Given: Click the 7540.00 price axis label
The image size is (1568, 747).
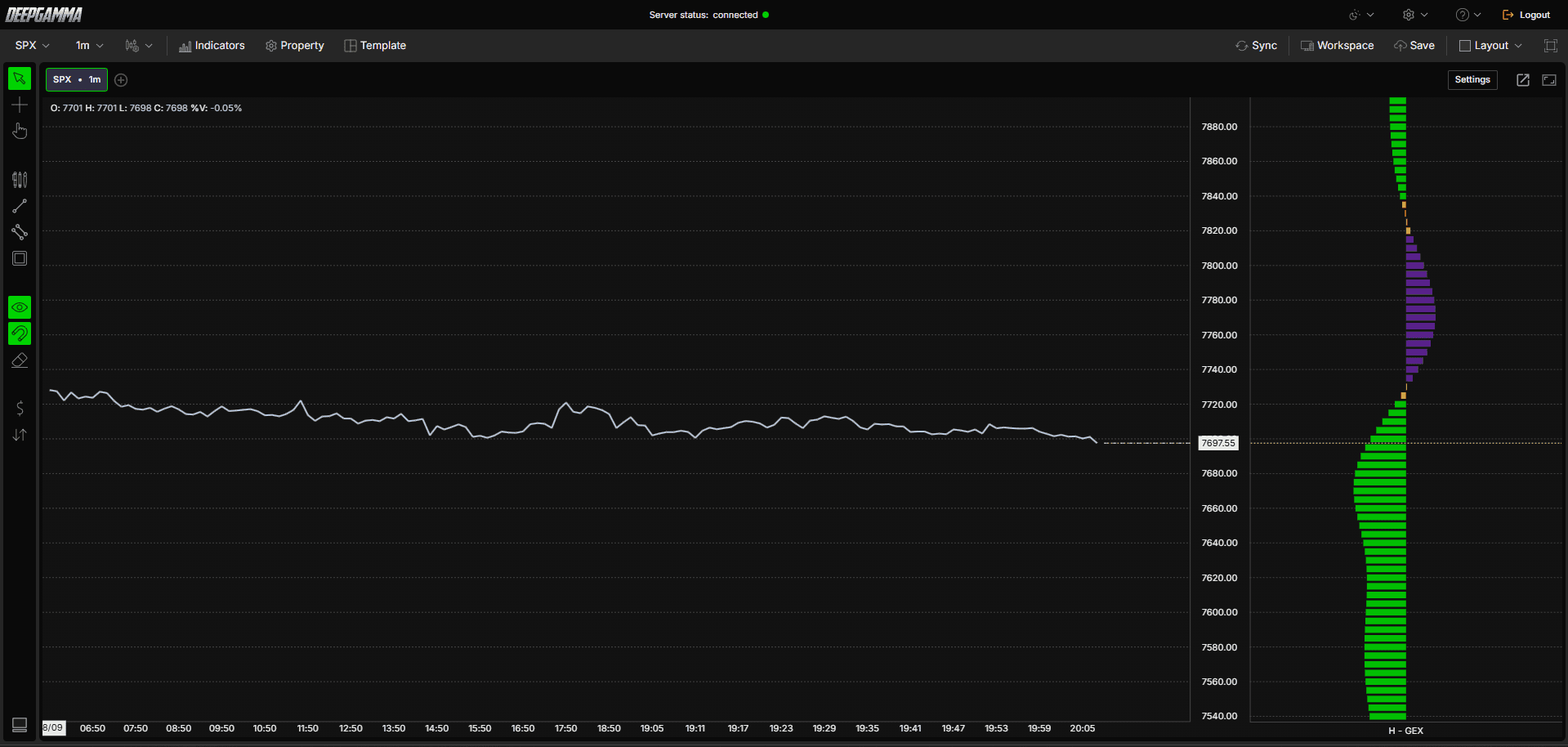Looking at the screenshot, I should [x=1219, y=716].
